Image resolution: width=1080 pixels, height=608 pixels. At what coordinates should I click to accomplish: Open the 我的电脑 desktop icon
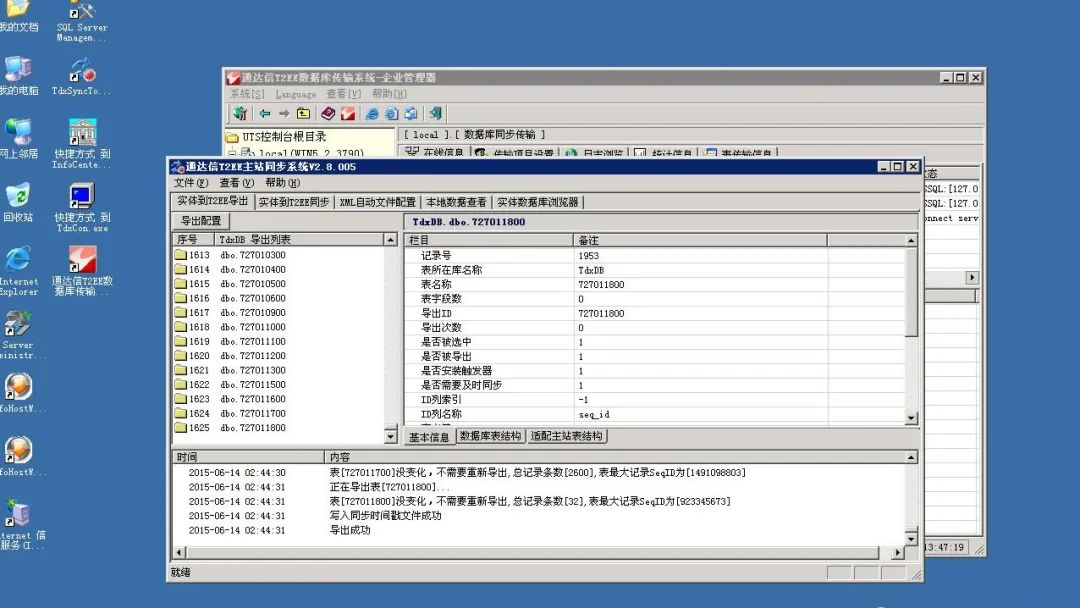tap(19, 76)
